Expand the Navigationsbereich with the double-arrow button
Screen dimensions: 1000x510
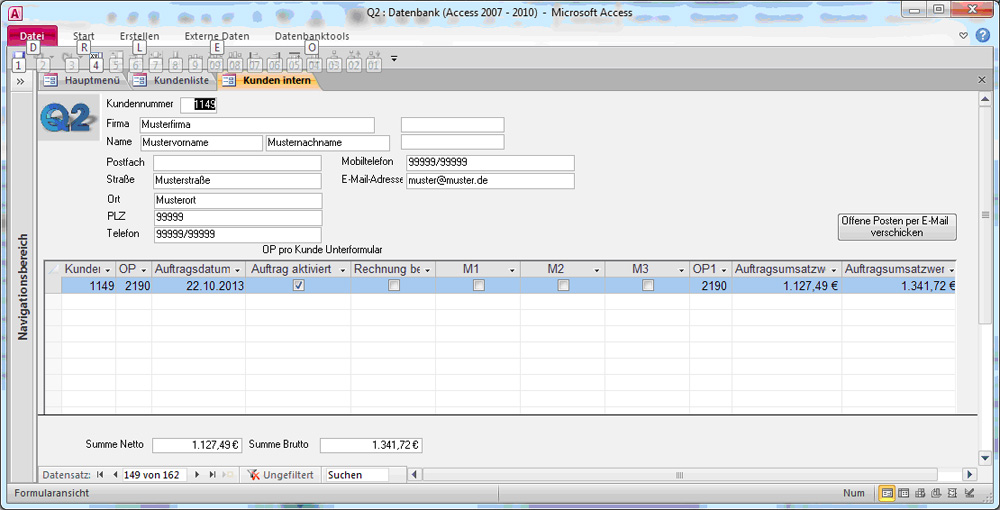click(20, 82)
